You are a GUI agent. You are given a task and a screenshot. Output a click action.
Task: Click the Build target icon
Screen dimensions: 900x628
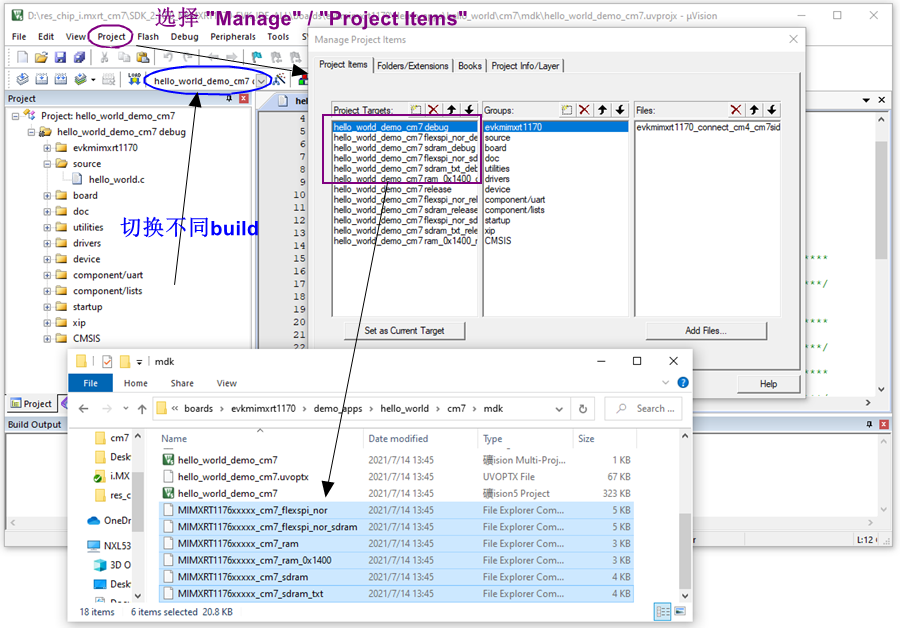coord(42,79)
